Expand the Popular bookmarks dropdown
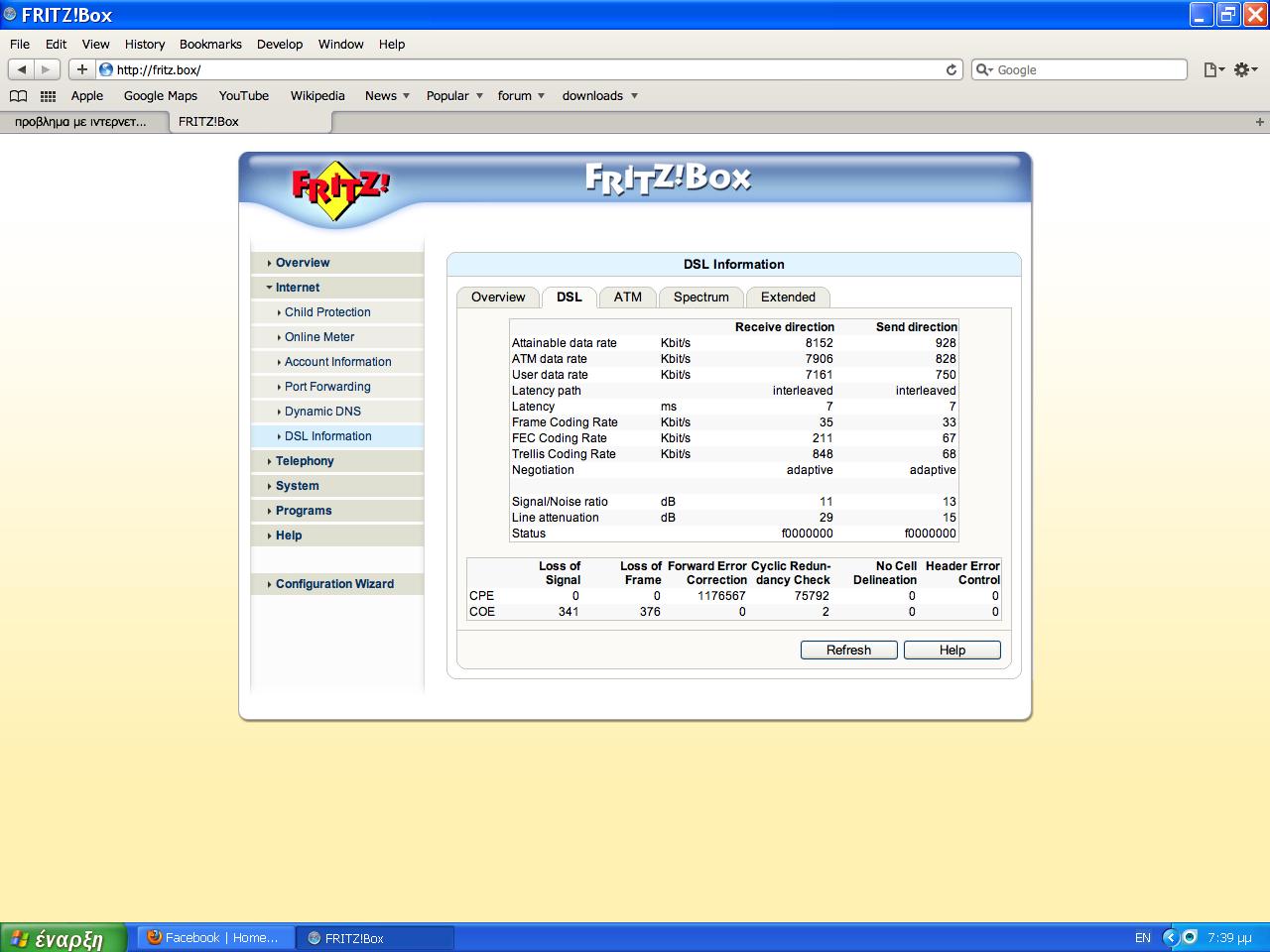 (x=479, y=96)
